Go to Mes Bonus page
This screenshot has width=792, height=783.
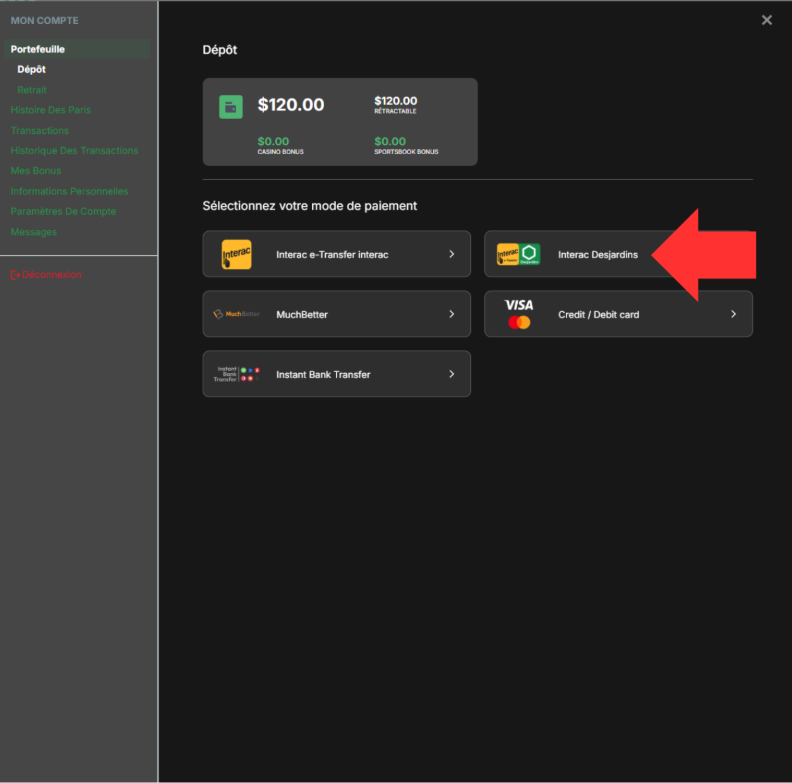point(36,171)
